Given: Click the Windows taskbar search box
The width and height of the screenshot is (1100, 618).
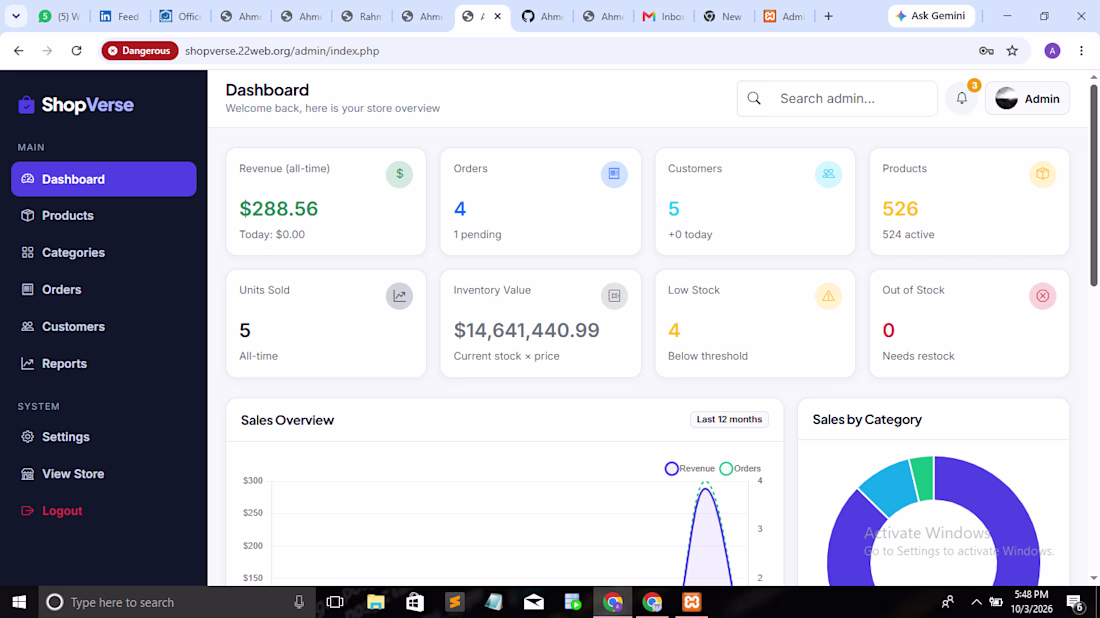Looking at the screenshot, I should pos(175,602).
